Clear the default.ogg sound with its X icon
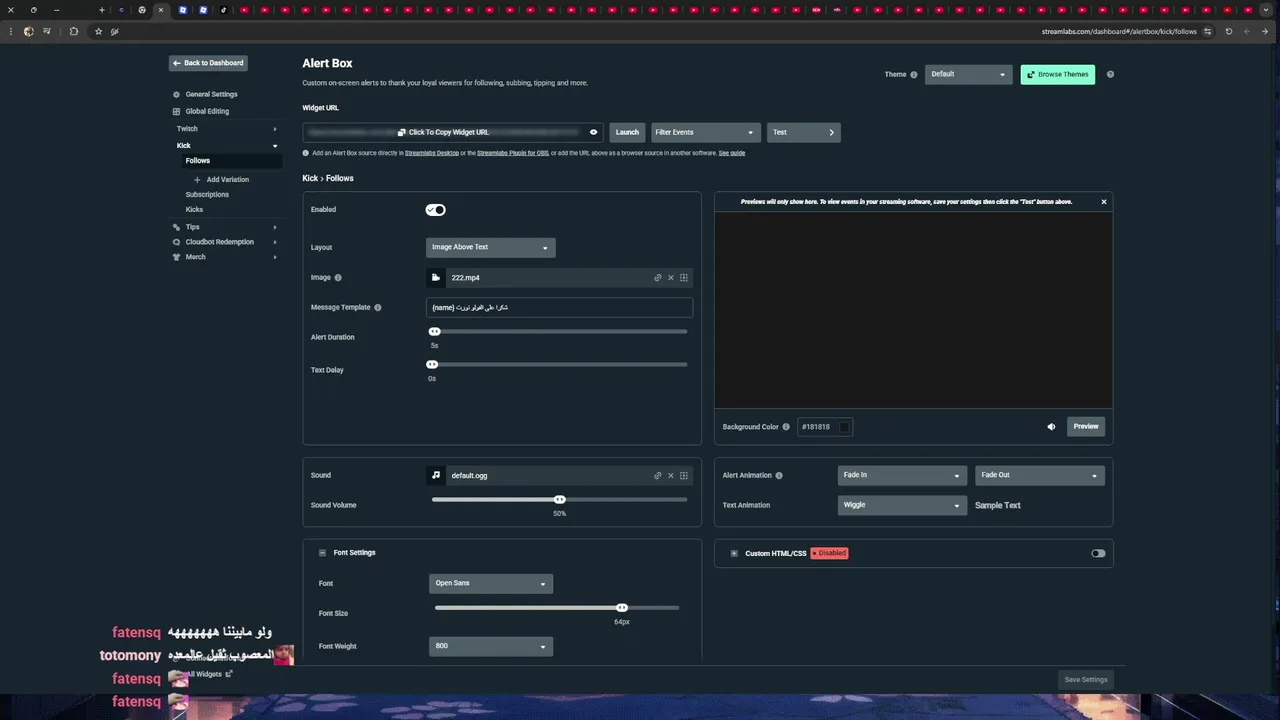Viewport: 1280px width, 720px height. tap(671, 476)
